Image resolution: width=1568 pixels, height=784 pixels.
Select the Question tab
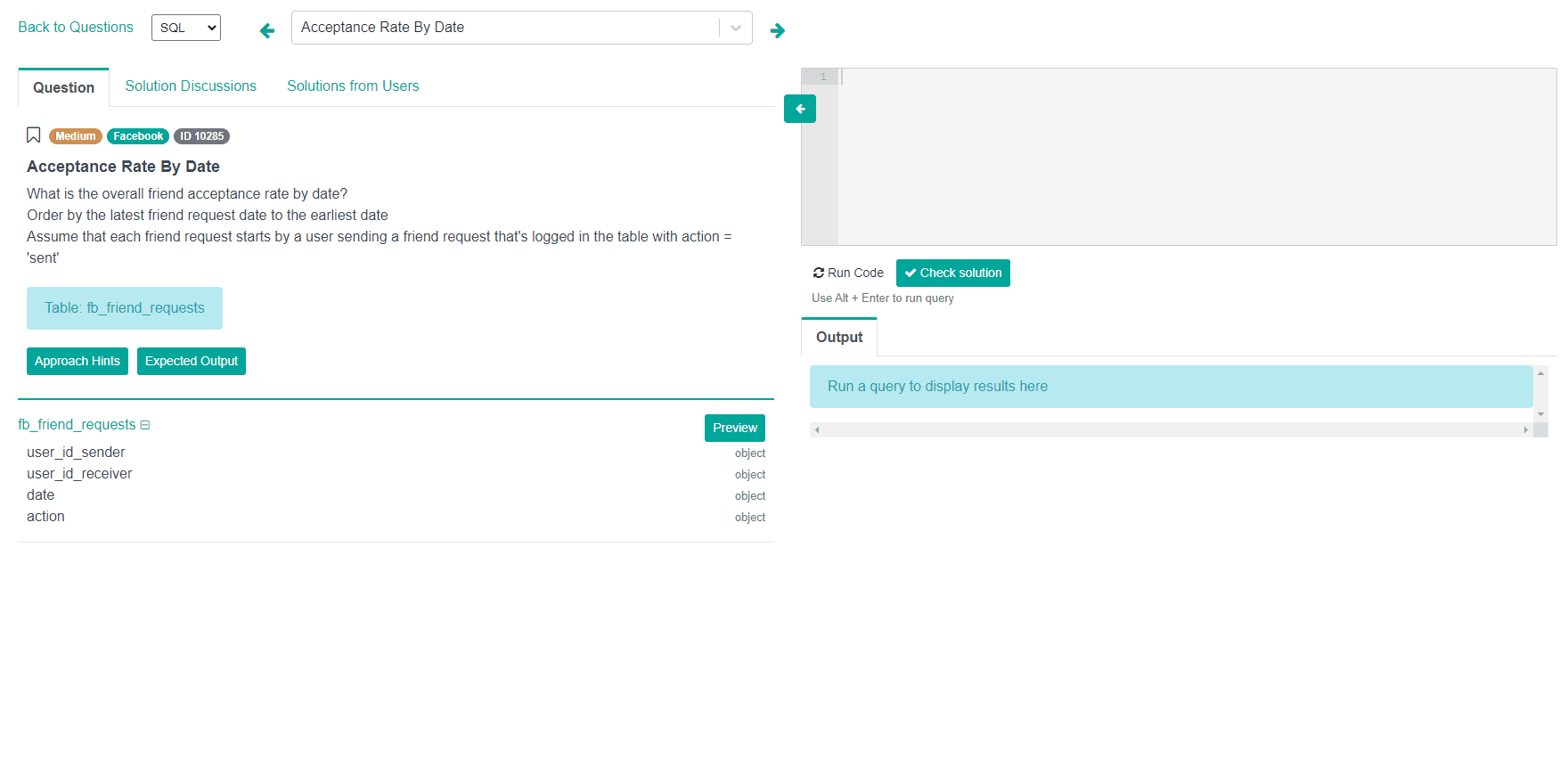pyautogui.click(x=64, y=87)
